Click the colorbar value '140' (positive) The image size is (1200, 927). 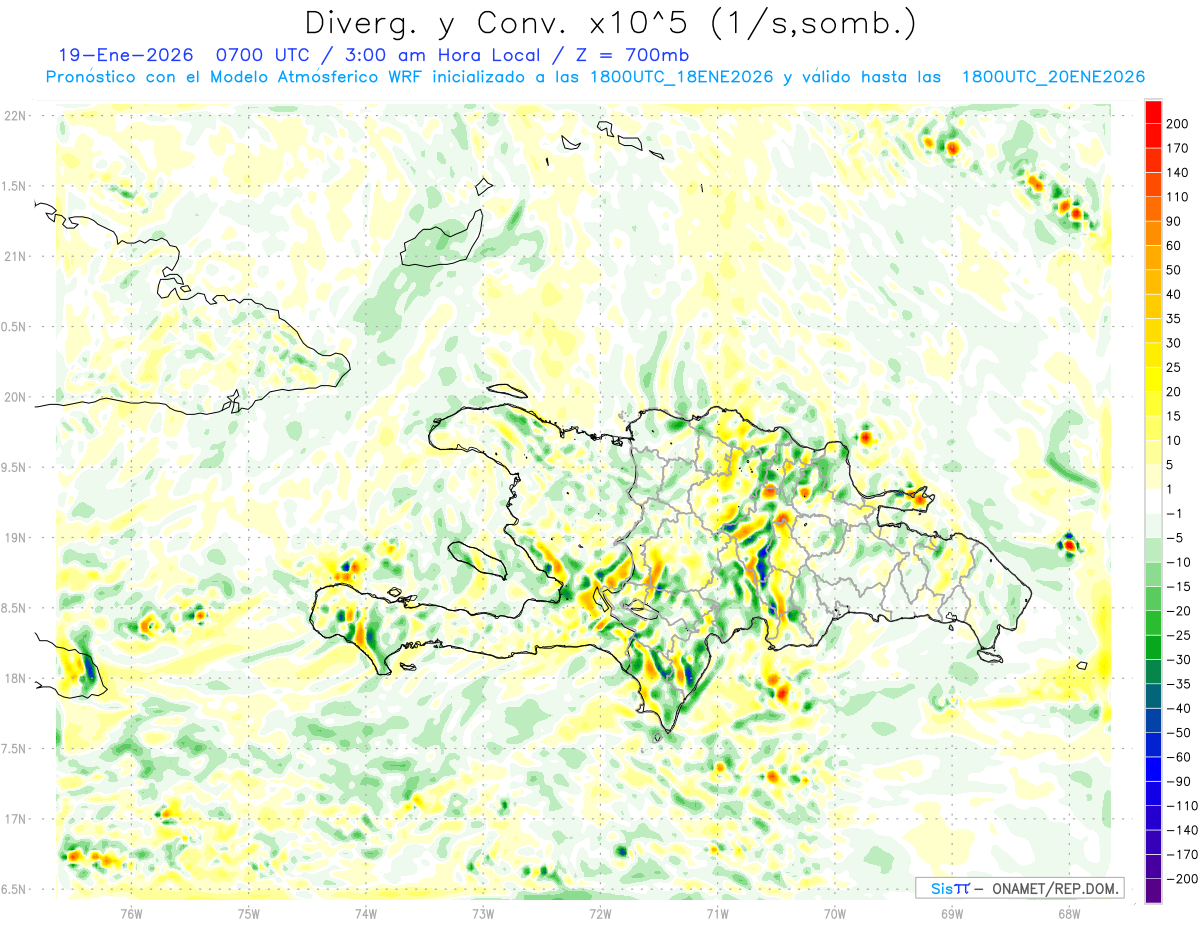coord(1179,173)
